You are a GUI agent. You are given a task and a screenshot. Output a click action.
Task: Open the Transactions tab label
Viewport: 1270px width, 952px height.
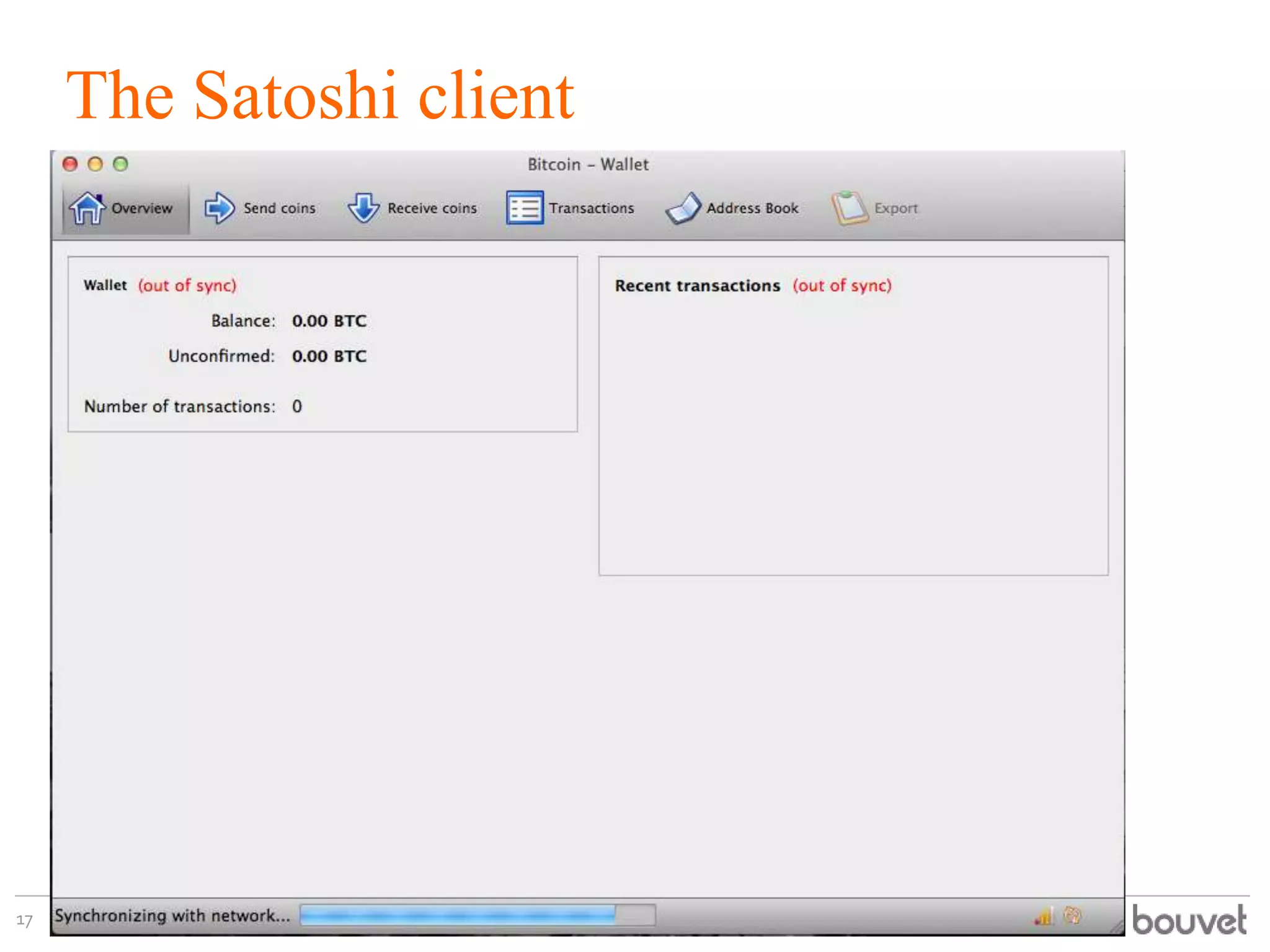pyautogui.click(x=592, y=208)
